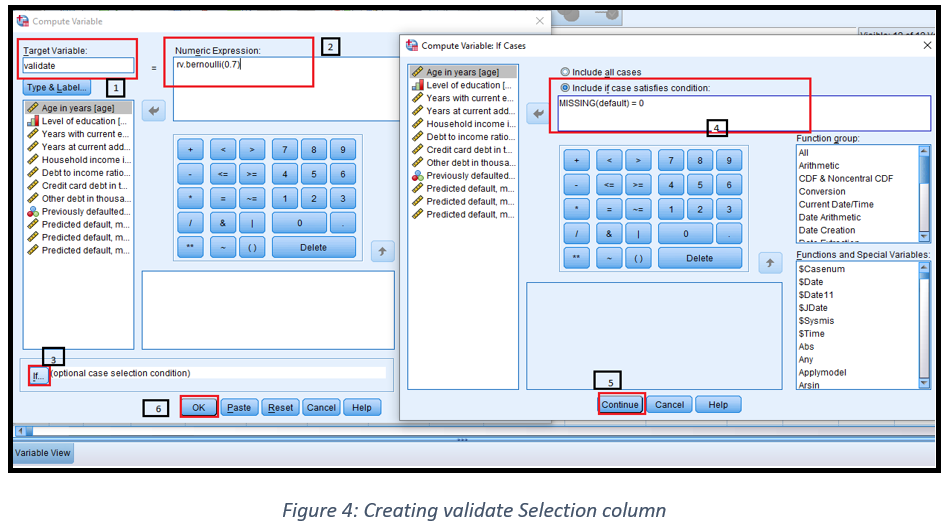
Task: Click the up arrow beside the If Cases Delete key
Action: 768,263
